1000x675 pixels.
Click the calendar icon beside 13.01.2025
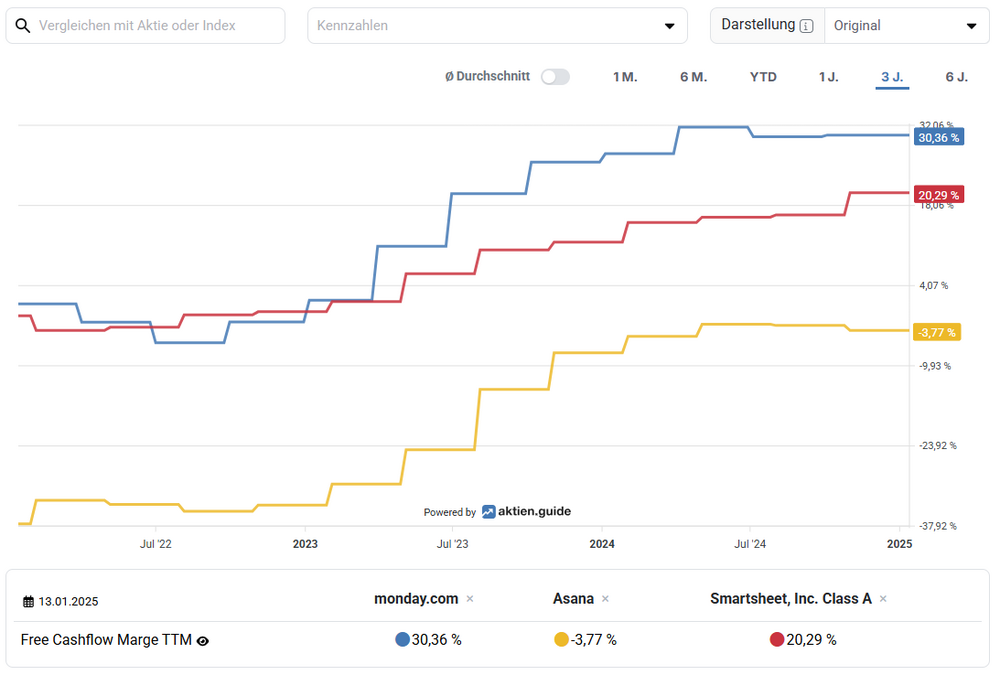pos(28,601)
